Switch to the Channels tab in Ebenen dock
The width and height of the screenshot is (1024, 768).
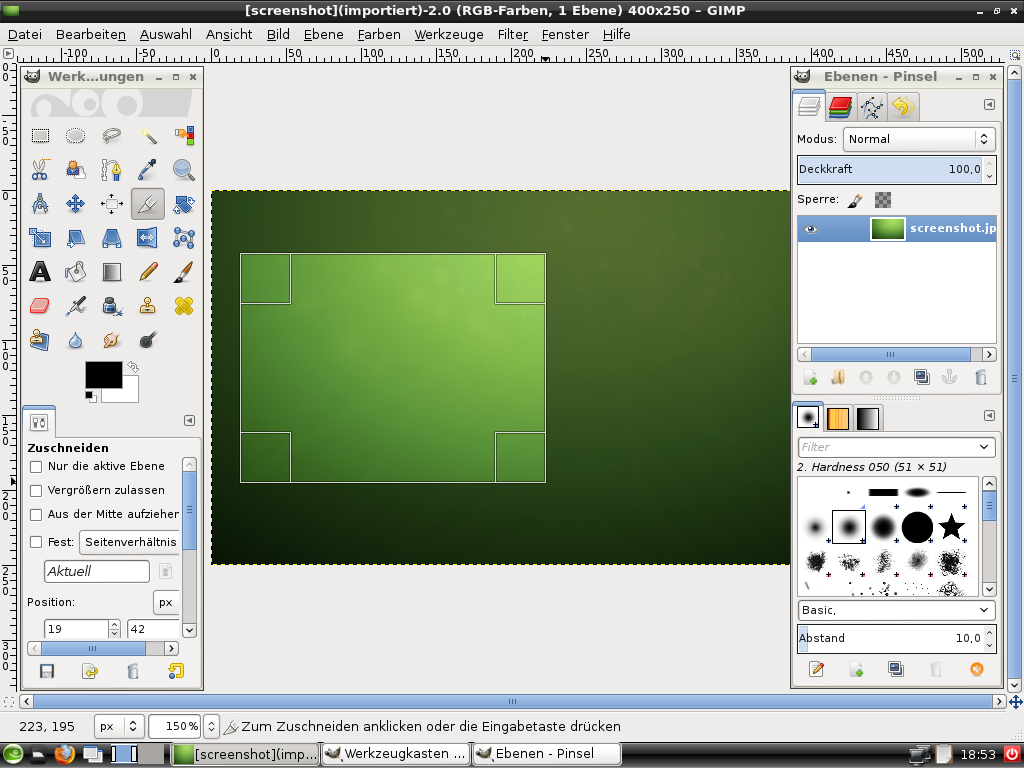(x=841, y=106)
